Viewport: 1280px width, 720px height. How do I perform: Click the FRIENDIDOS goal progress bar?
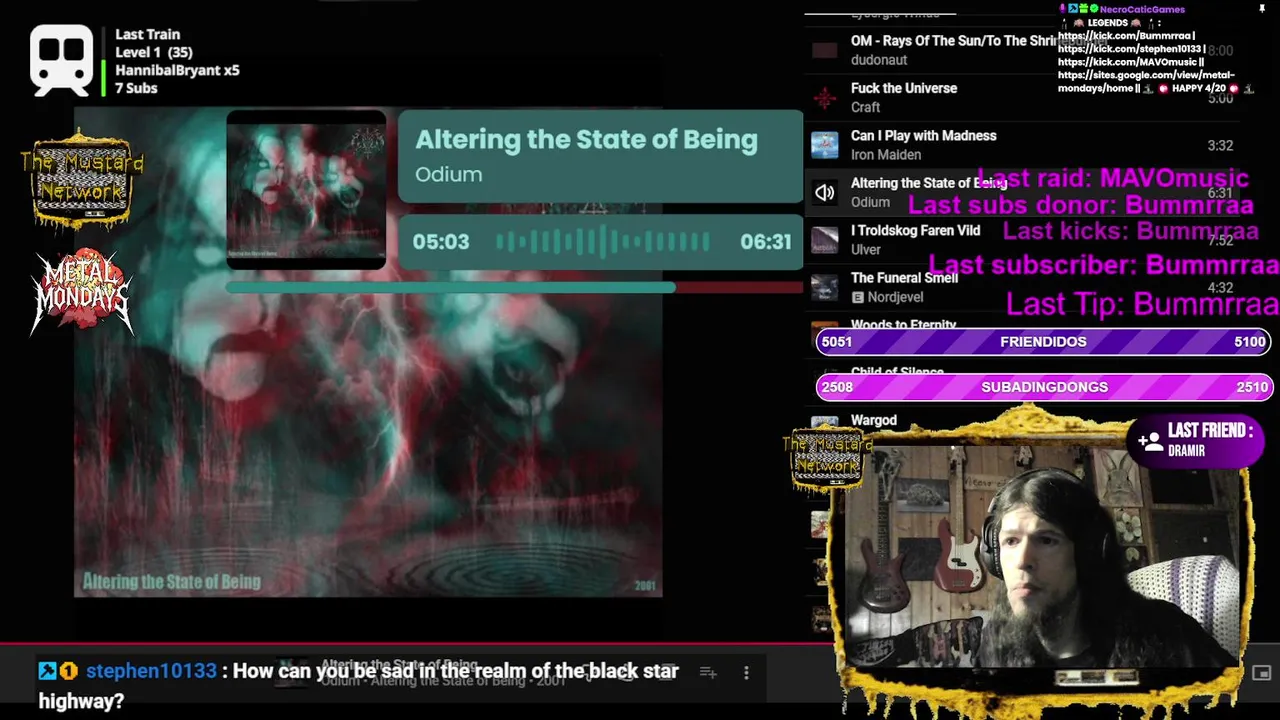coord(1044,342)
